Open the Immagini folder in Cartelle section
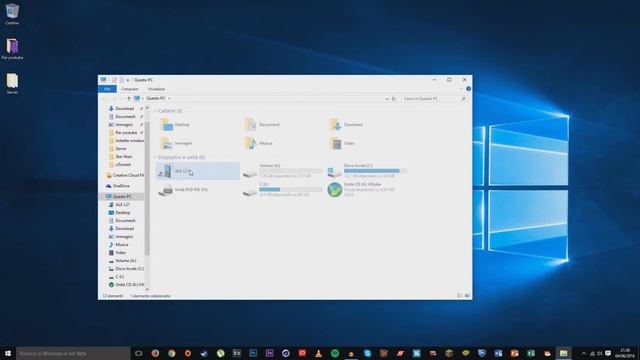The image size is (640, 360). (x=176, y=143)
